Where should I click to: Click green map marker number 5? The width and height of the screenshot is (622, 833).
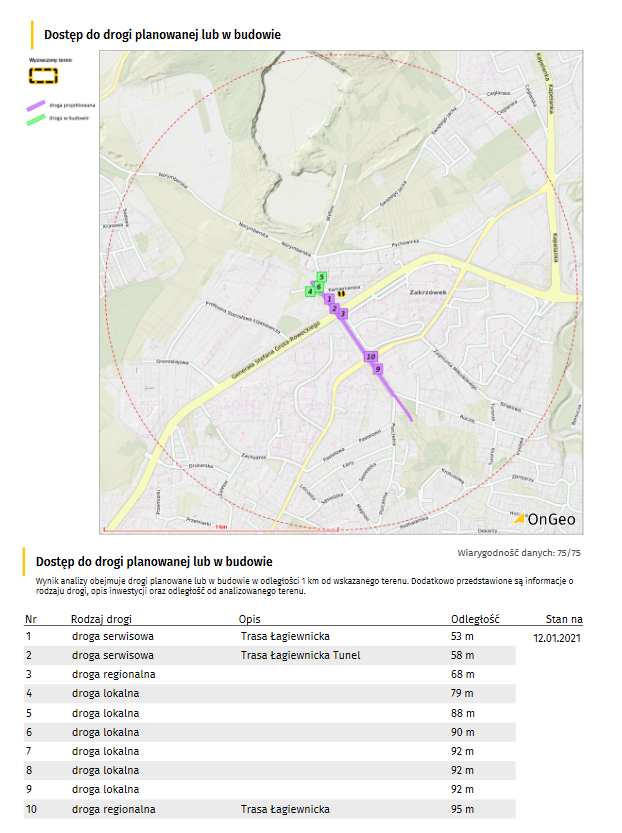click(x=321, y=276)
